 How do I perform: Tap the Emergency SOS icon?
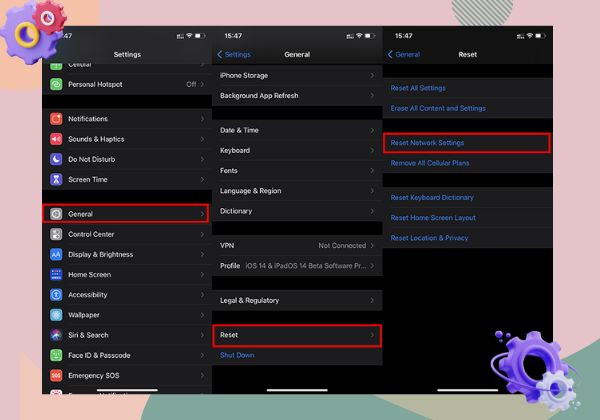pyautogui.click(x=56, y=376)
